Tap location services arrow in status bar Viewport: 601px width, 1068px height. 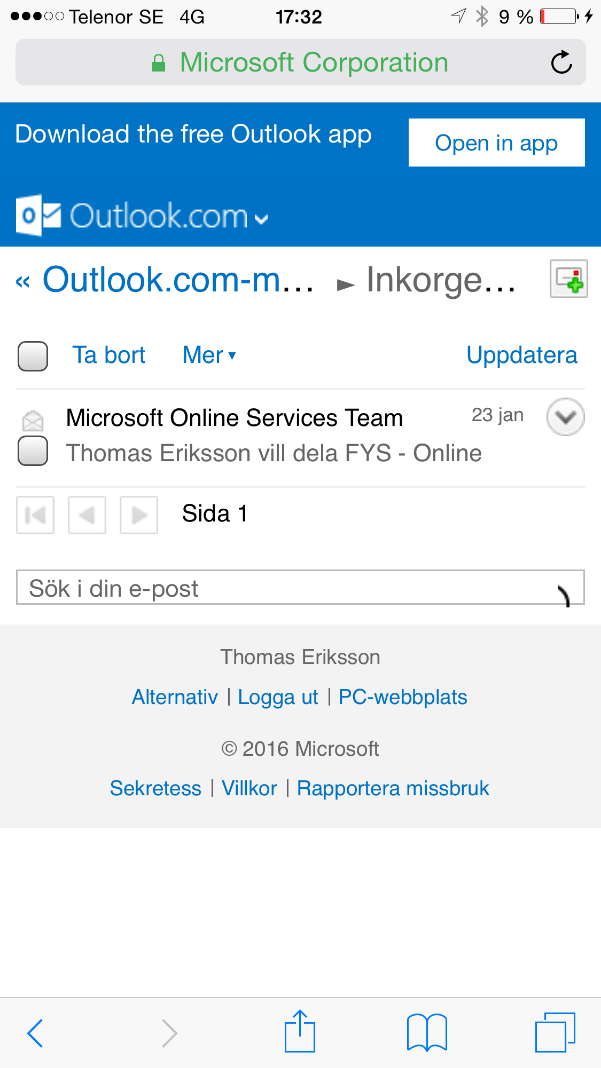[459, 16]
